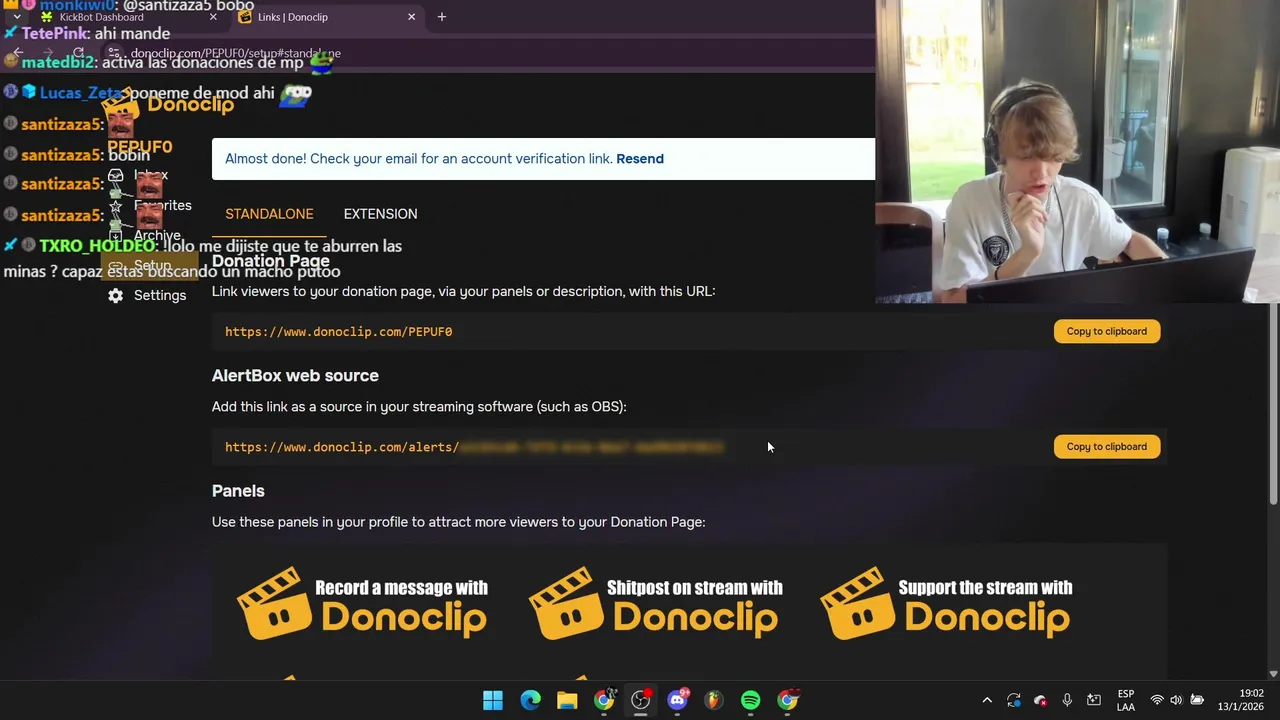Image resolution: width=1280 pixels, height=720 pixels.
Task: Copy the Donation Page URL to clipboard
Action: [1106, 331]
